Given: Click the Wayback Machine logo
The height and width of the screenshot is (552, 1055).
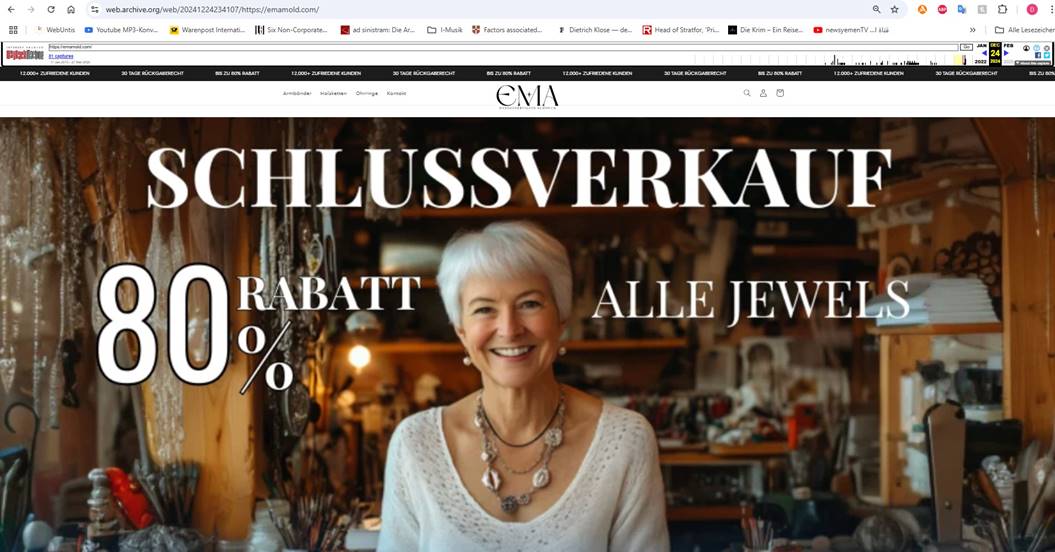Looking at the screenshot, I should [x=25, y=54].
